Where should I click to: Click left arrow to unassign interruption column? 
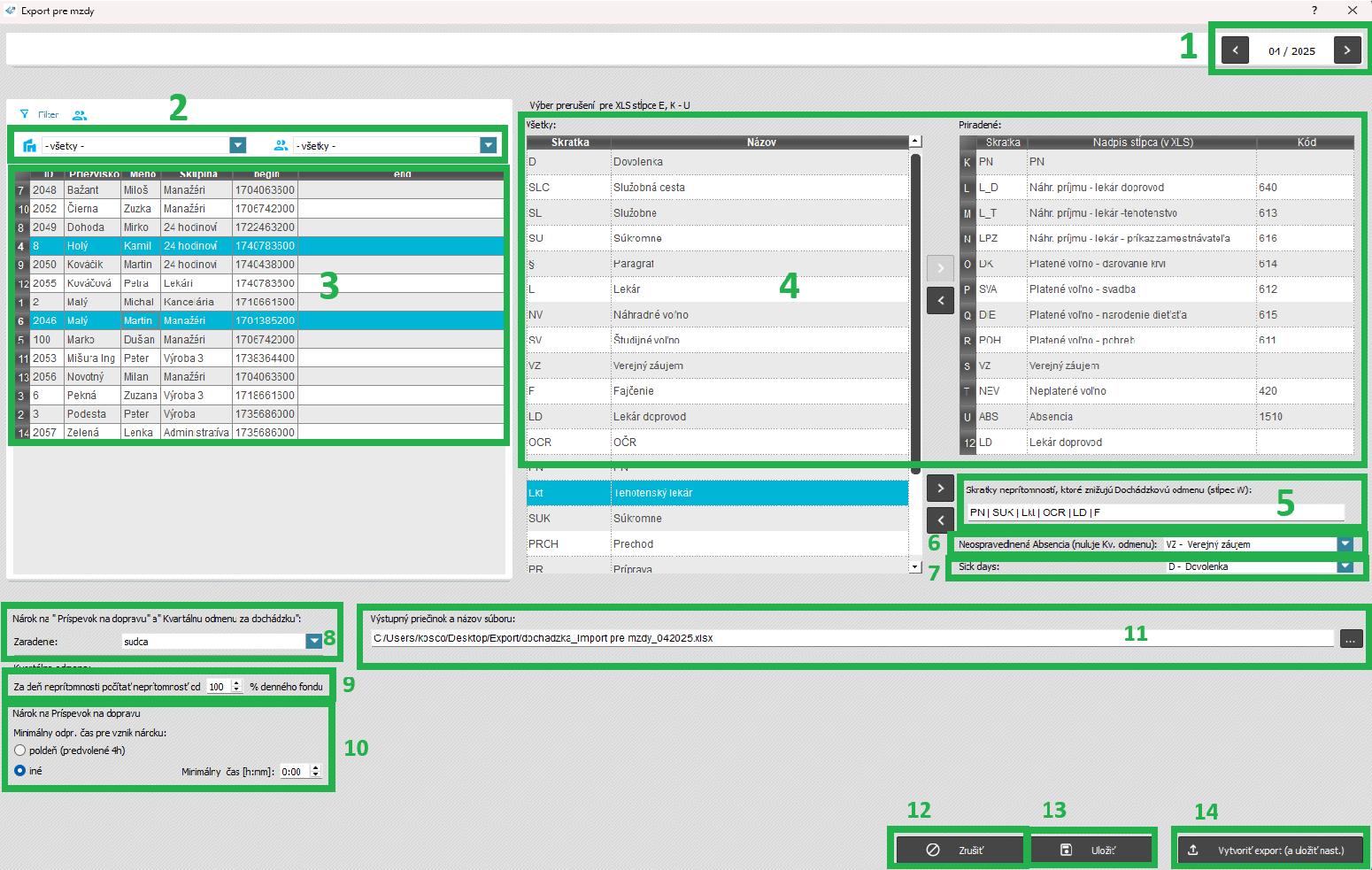click(x=940, y=301)
